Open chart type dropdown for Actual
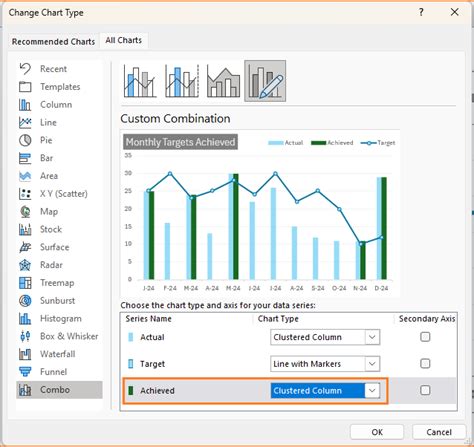This screenshot has width=474, height=447. click(x=372, y=337)
